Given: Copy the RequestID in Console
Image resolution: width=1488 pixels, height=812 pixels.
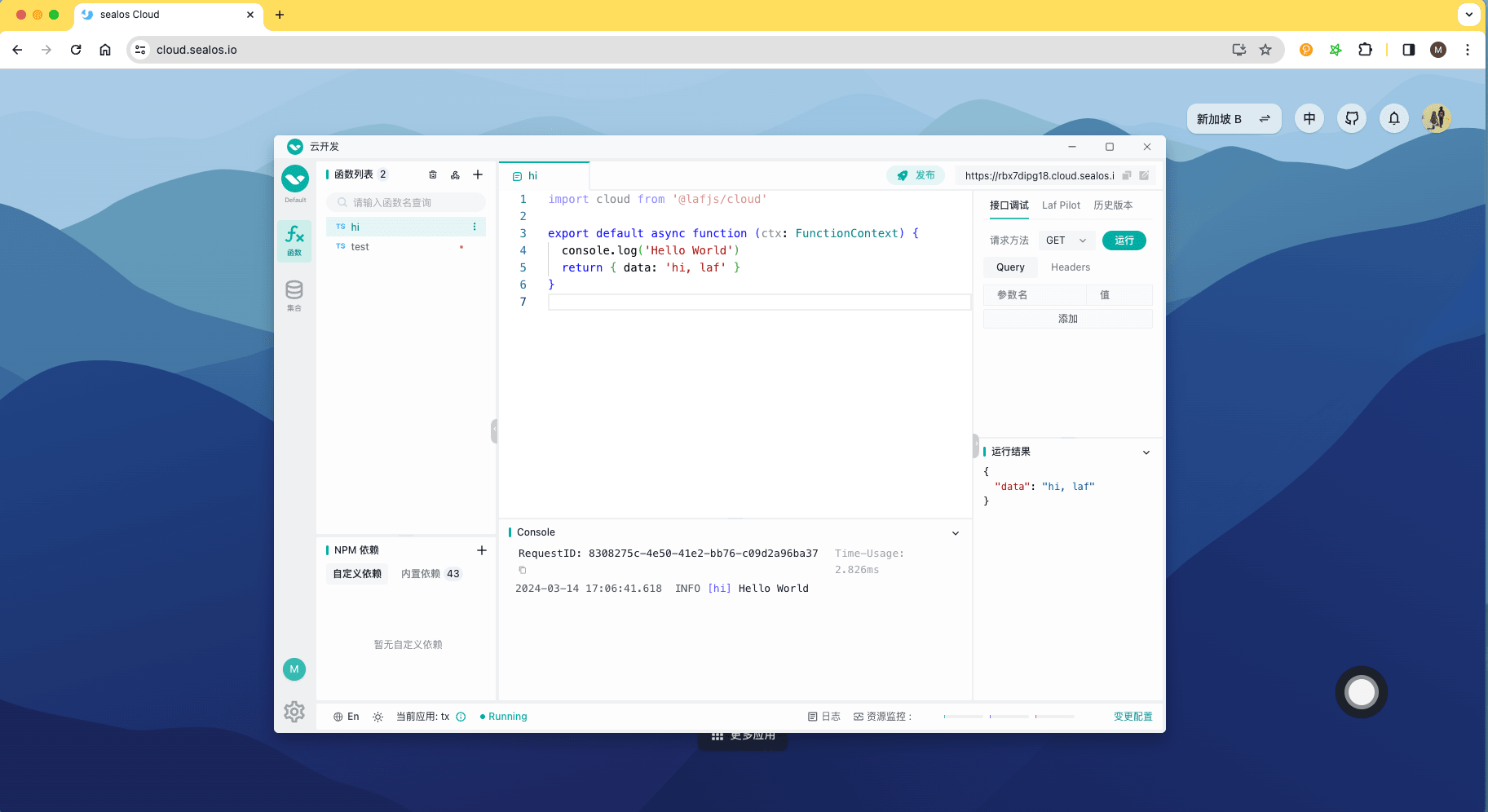Looking at the screenshot, I should coord(523,570).
